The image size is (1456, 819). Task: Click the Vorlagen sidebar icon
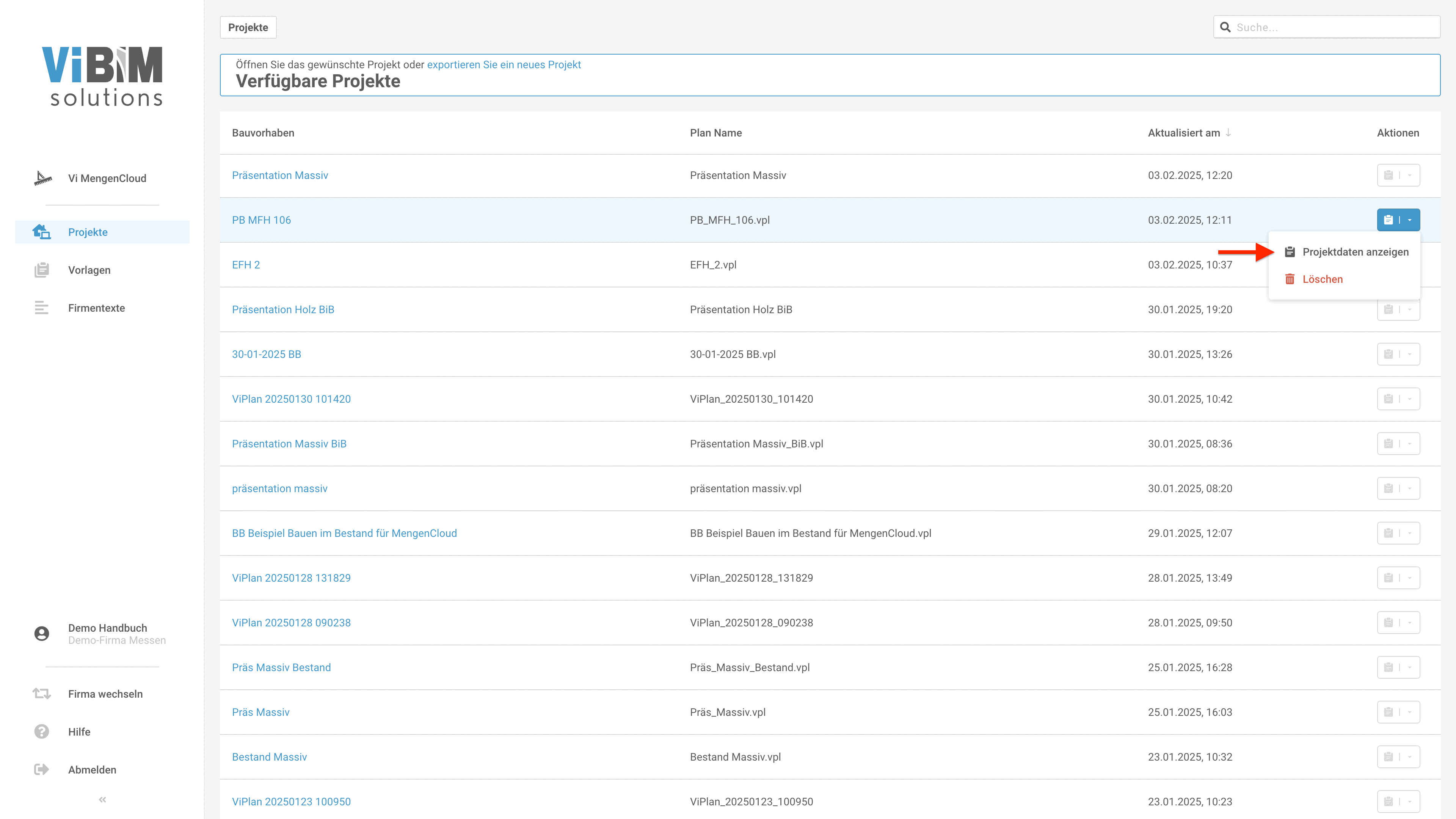pos(41,270)
